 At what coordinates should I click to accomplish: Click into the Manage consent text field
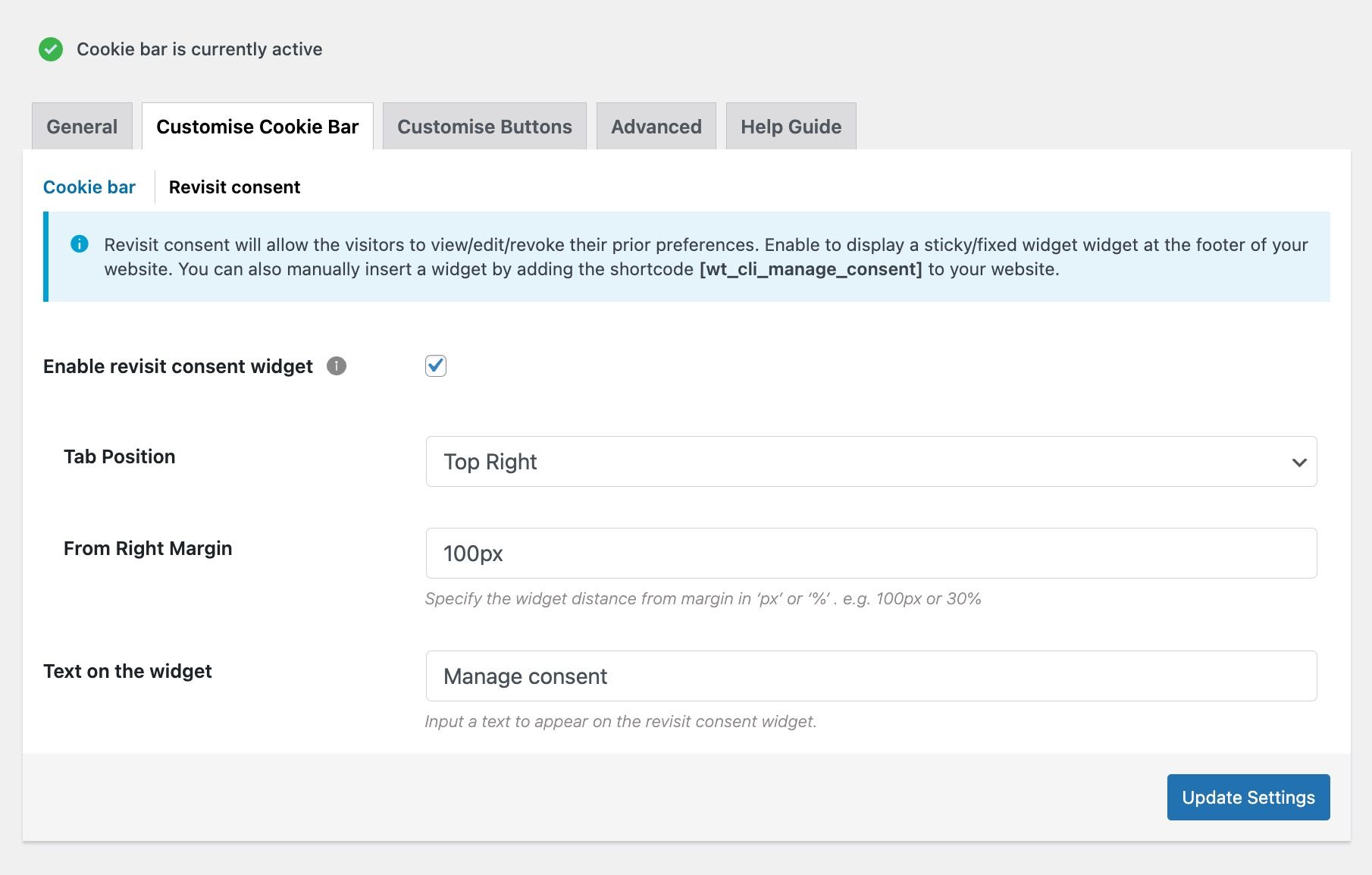(x=871, y=676)
